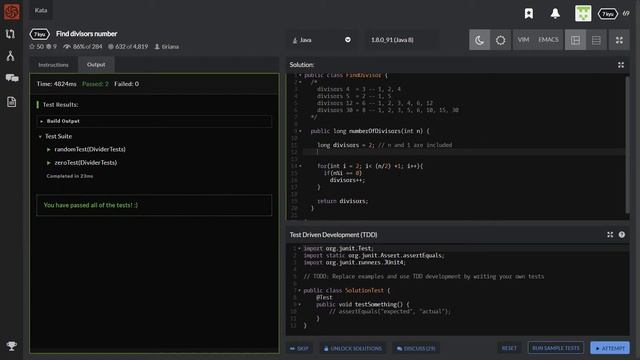Open the Java language dropdown
Image resolution: width=640 pixels, height=360 pixels.
tap(321, 40)
